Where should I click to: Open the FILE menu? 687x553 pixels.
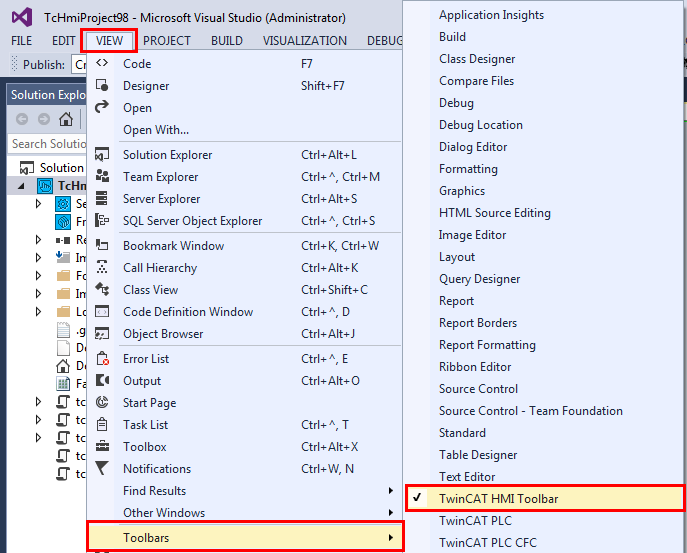tap(21, 41)
